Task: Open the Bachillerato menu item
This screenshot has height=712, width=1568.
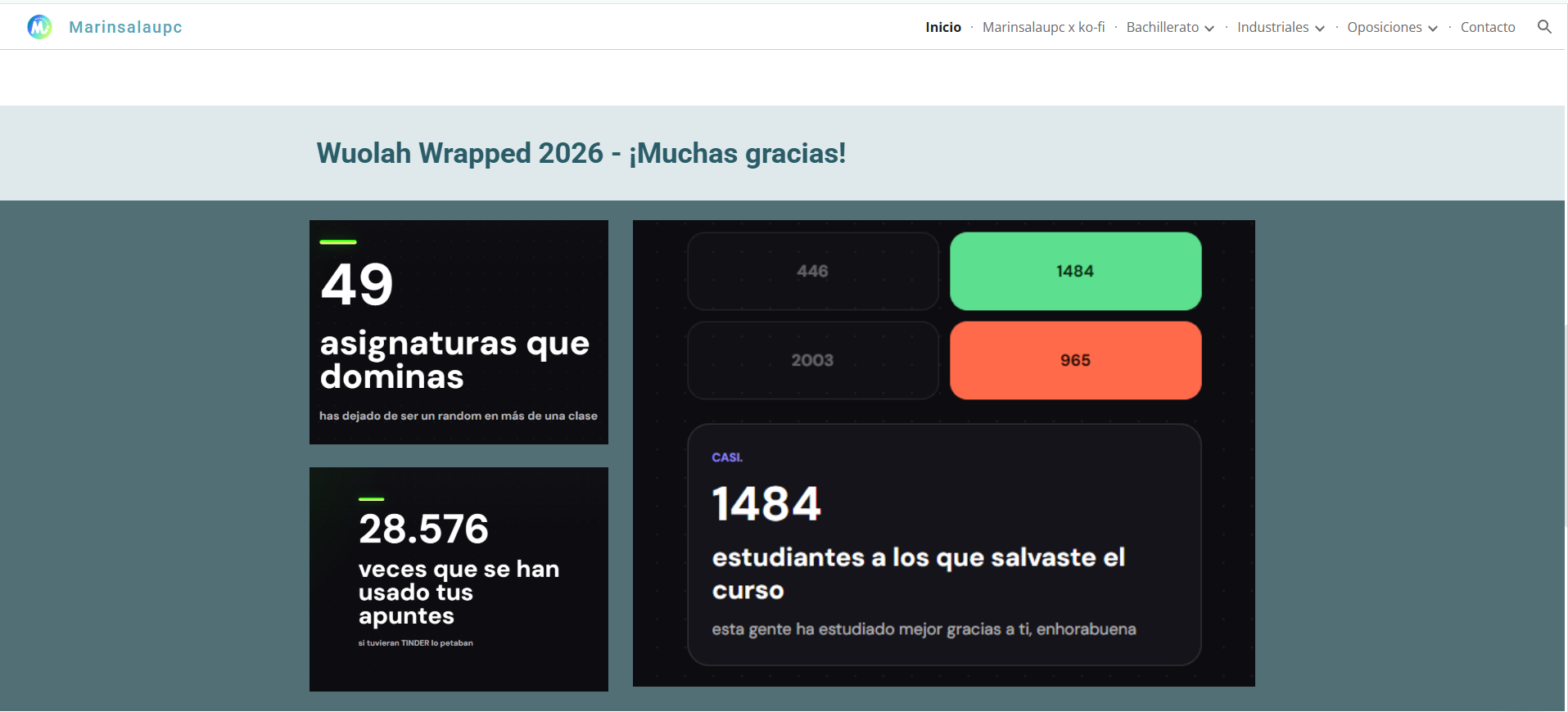Action: click(1162, 27)
